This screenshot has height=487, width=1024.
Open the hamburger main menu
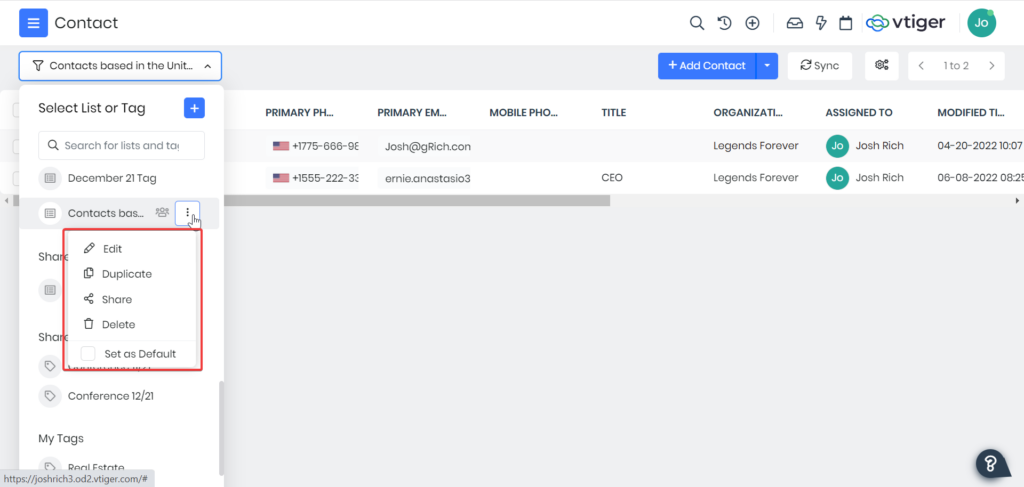click(33, 22)
